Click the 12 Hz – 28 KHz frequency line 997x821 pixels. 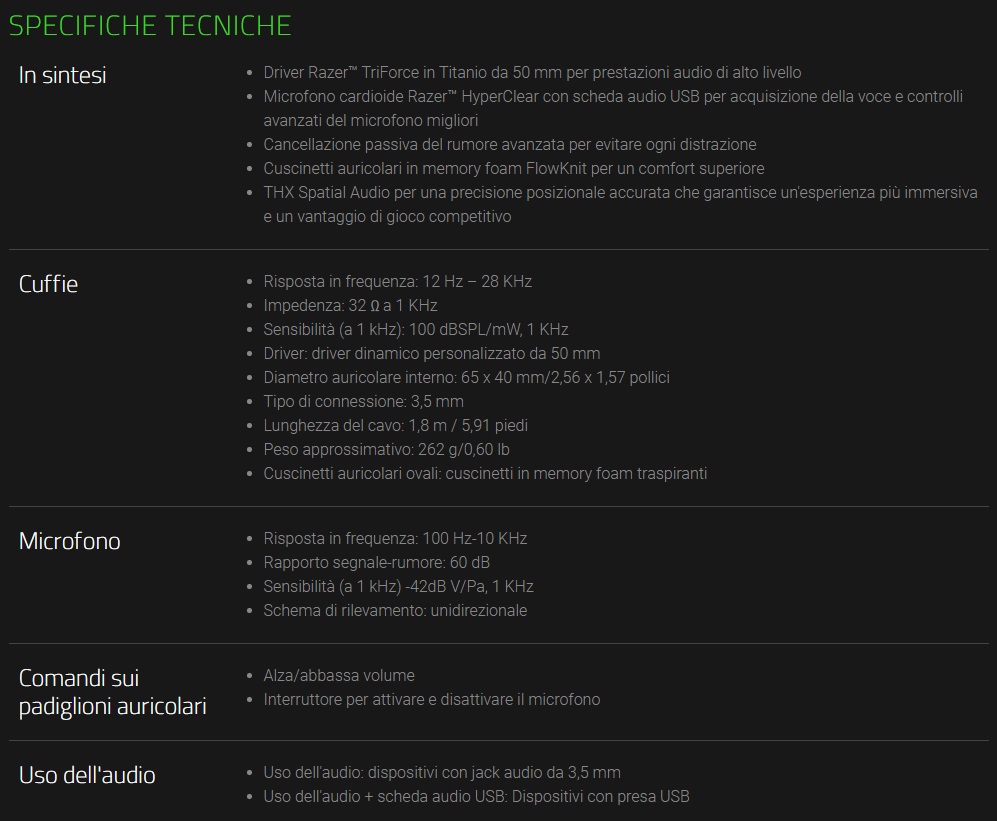397,281
